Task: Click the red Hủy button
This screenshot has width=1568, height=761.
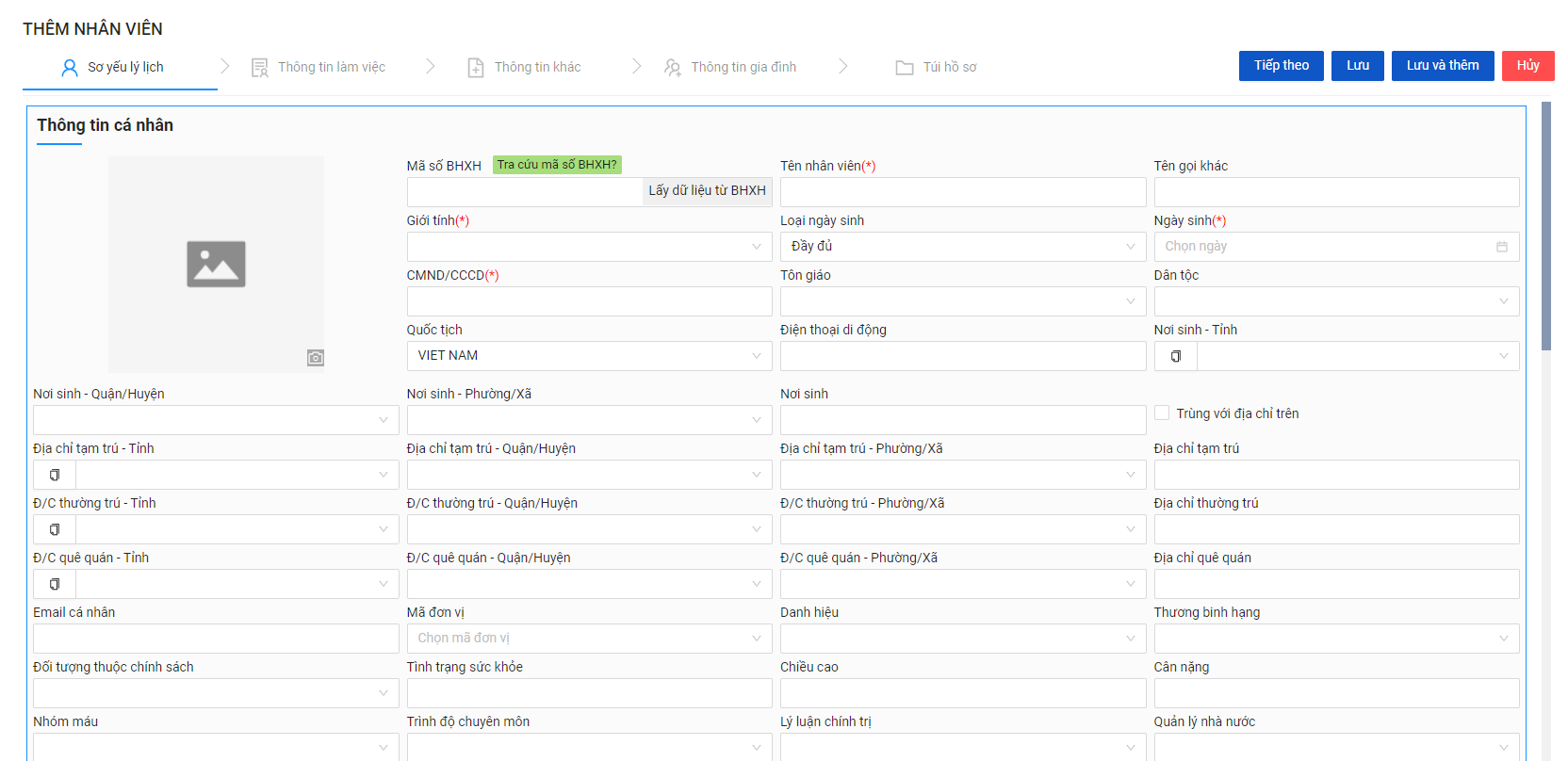Action: 1527,66
